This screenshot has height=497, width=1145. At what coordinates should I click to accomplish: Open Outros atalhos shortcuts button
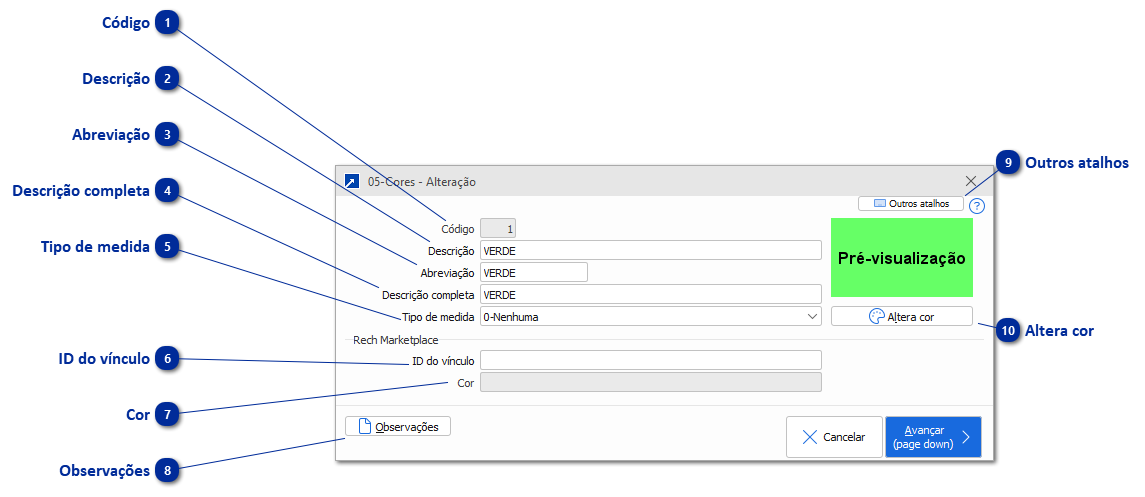[911, 204]
